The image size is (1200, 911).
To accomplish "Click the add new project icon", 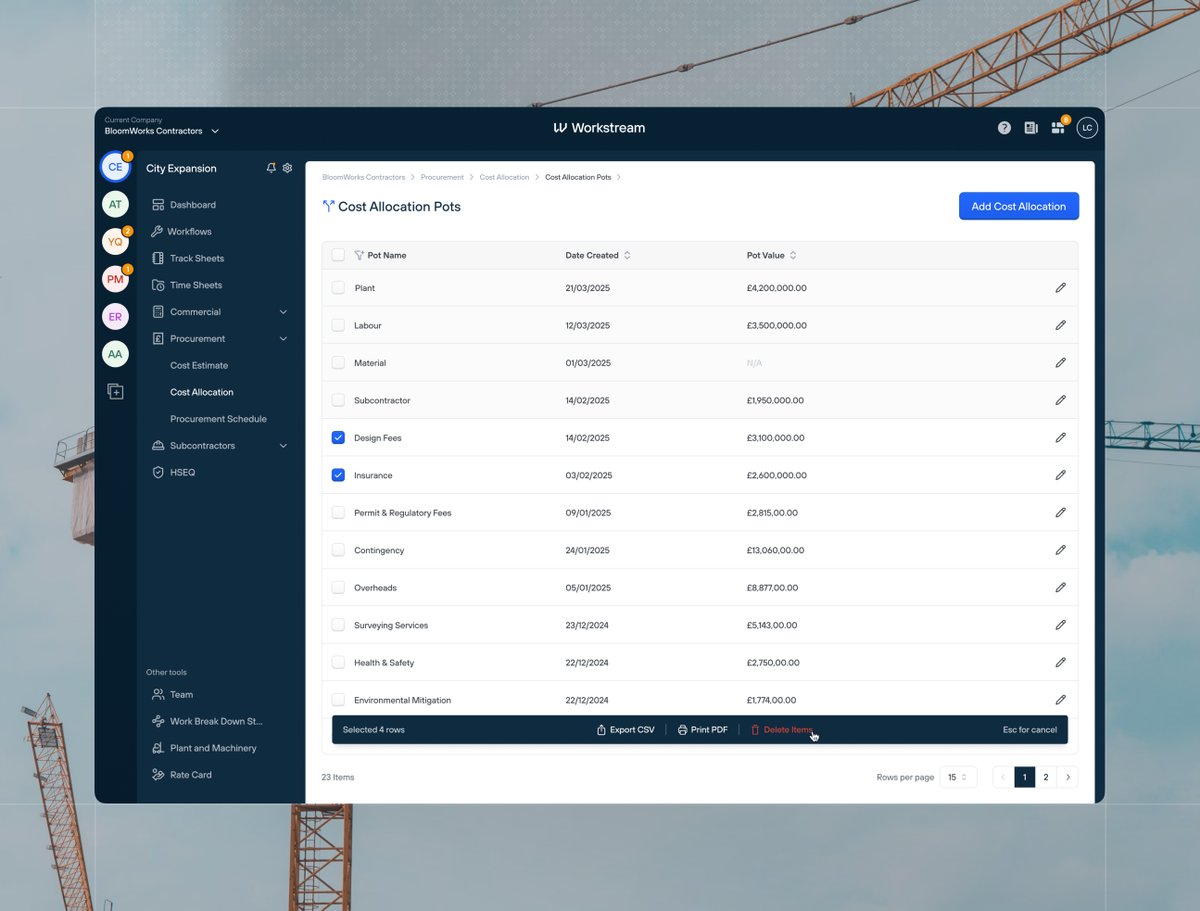I will [115, 392].
